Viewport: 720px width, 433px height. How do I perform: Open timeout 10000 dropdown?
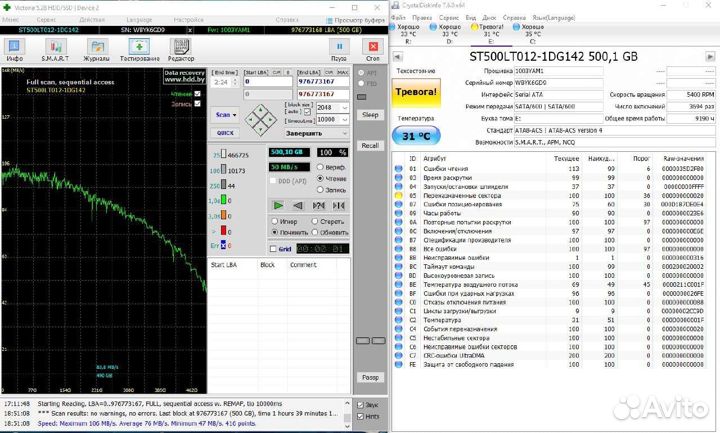pos(344,119)
